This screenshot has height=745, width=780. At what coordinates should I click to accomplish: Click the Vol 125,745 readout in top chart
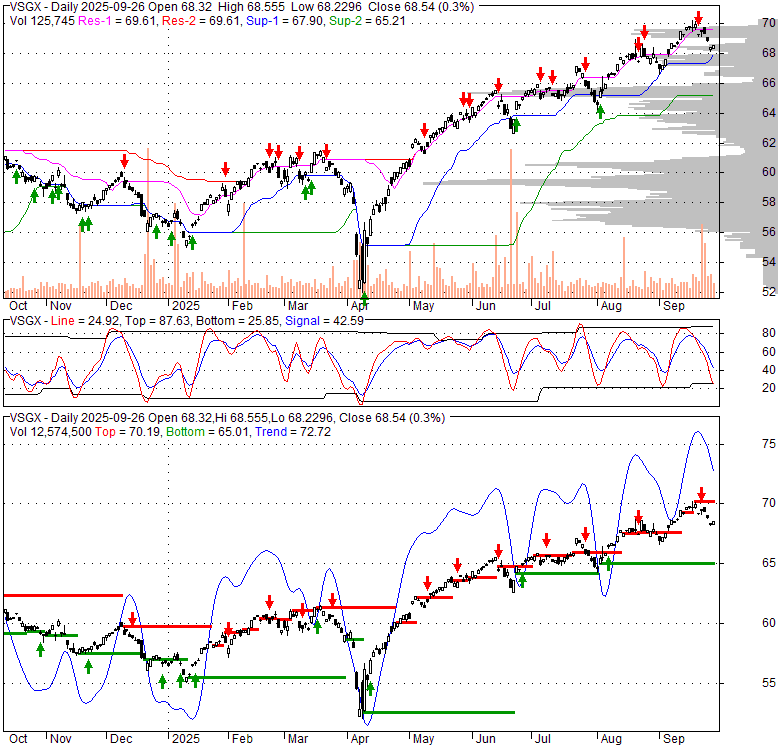pos(42,21)
